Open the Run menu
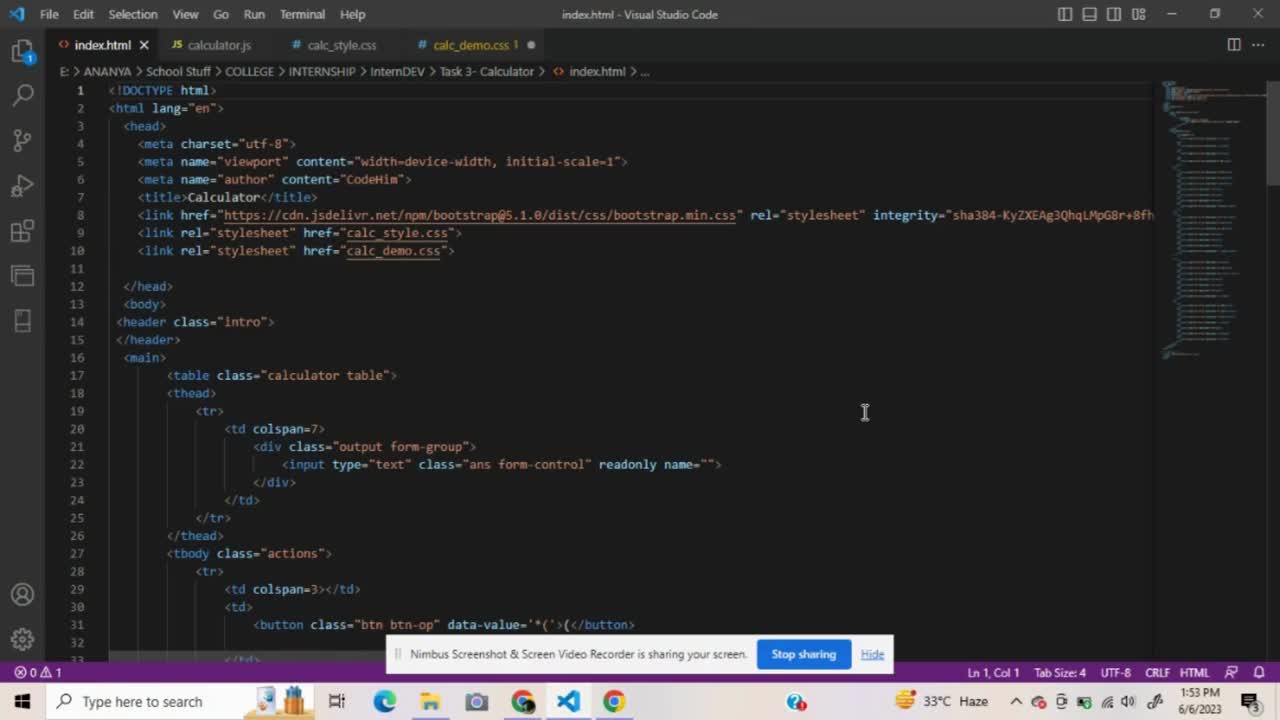Image resolution: width=1280 pixels, height=720 pixels. click(x=254, y=14)
